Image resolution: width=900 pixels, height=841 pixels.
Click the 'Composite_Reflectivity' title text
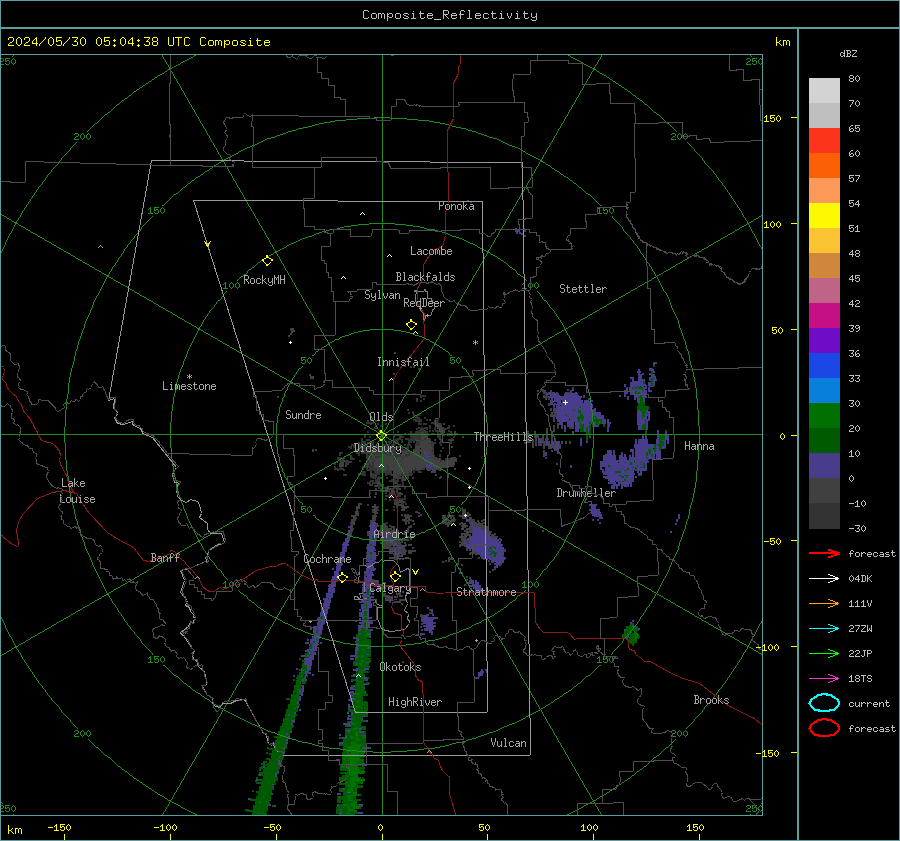pyautogui.click(x=450, y=15)
